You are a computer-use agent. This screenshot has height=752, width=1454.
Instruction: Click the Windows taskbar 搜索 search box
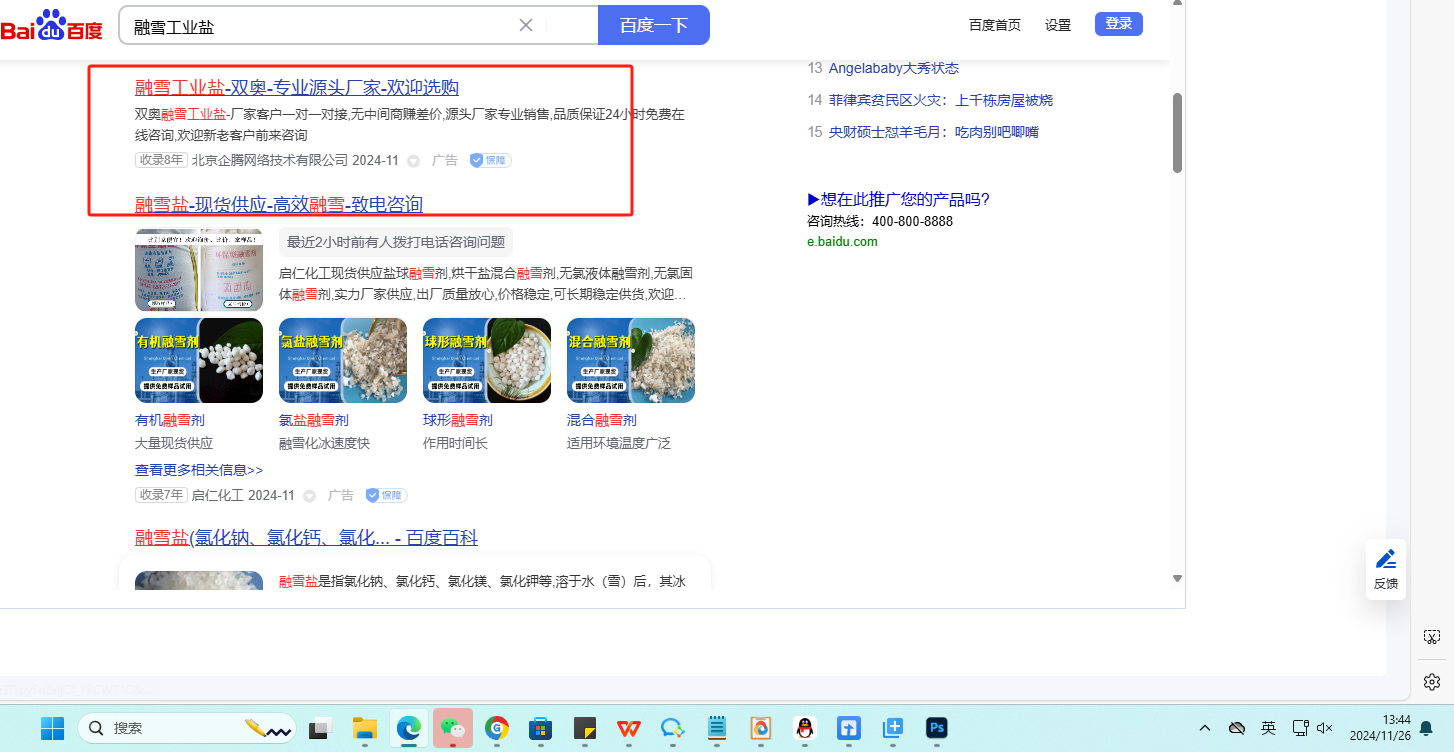pos(187,728)
